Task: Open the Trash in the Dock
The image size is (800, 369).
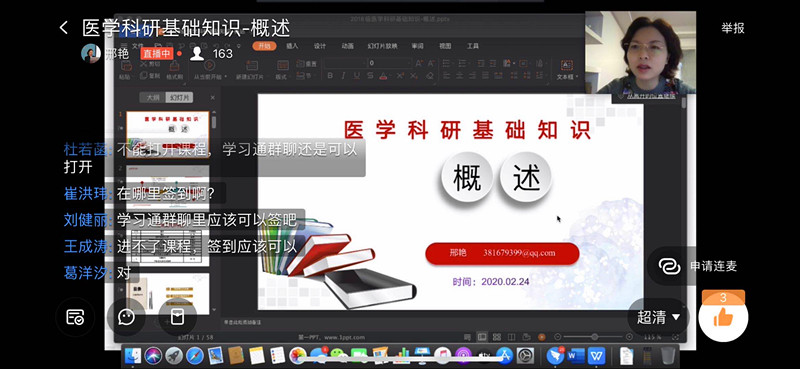Action: (x=667, y=355)
